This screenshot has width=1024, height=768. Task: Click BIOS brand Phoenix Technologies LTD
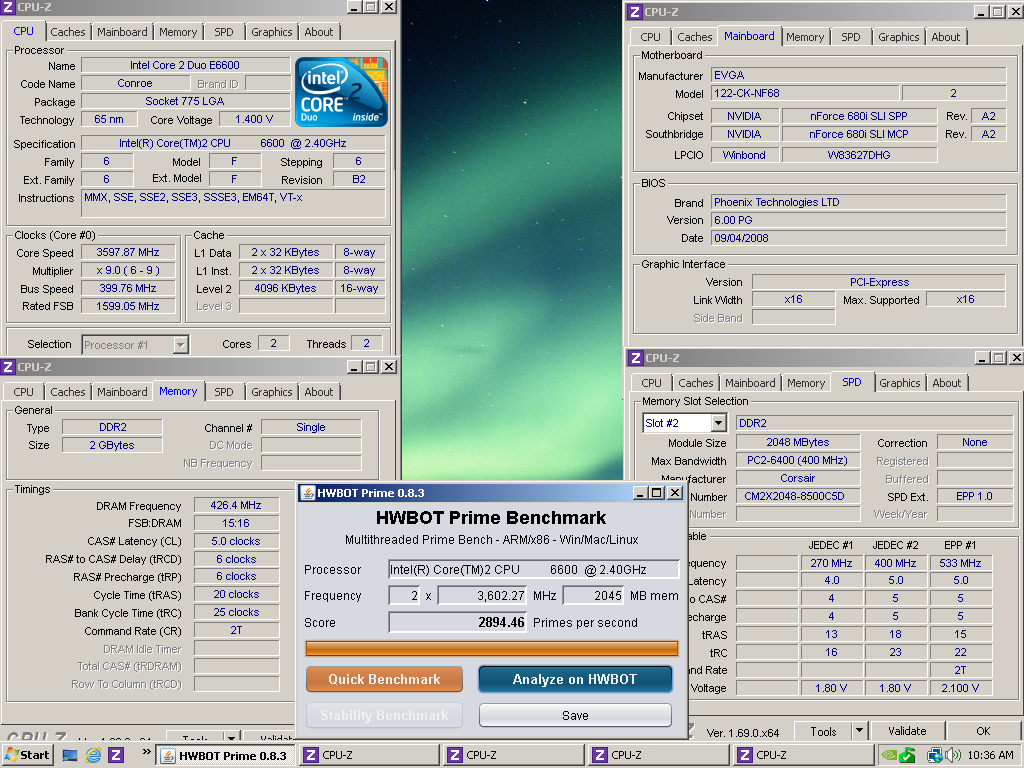(858, 202)
